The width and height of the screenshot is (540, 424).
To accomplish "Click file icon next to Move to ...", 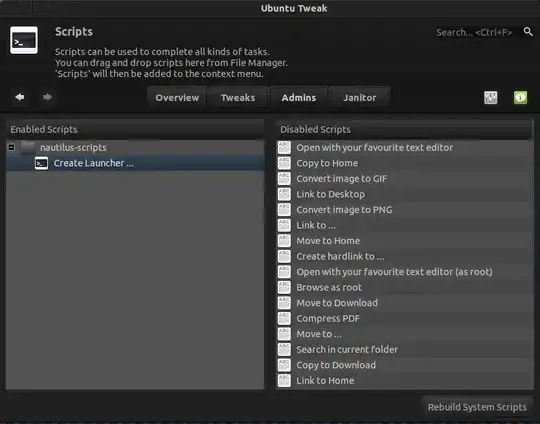I will click(284, 334).
